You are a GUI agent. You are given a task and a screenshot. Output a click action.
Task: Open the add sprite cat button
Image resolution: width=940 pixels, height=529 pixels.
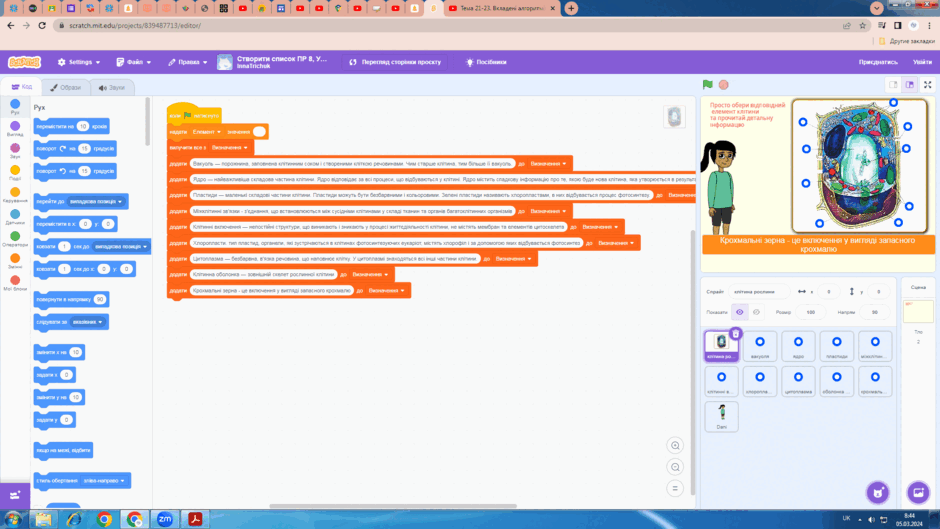[878, 492]
